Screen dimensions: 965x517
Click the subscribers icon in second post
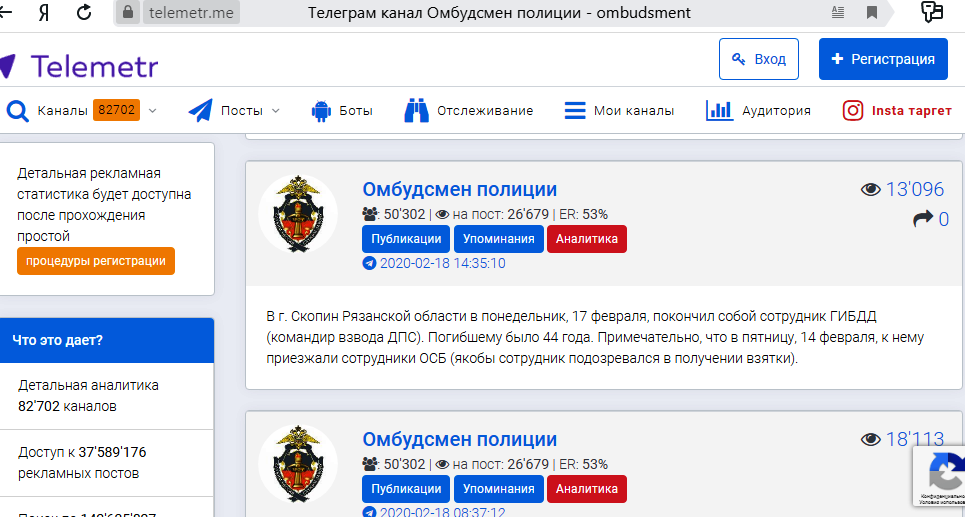(x=370, y=464)
